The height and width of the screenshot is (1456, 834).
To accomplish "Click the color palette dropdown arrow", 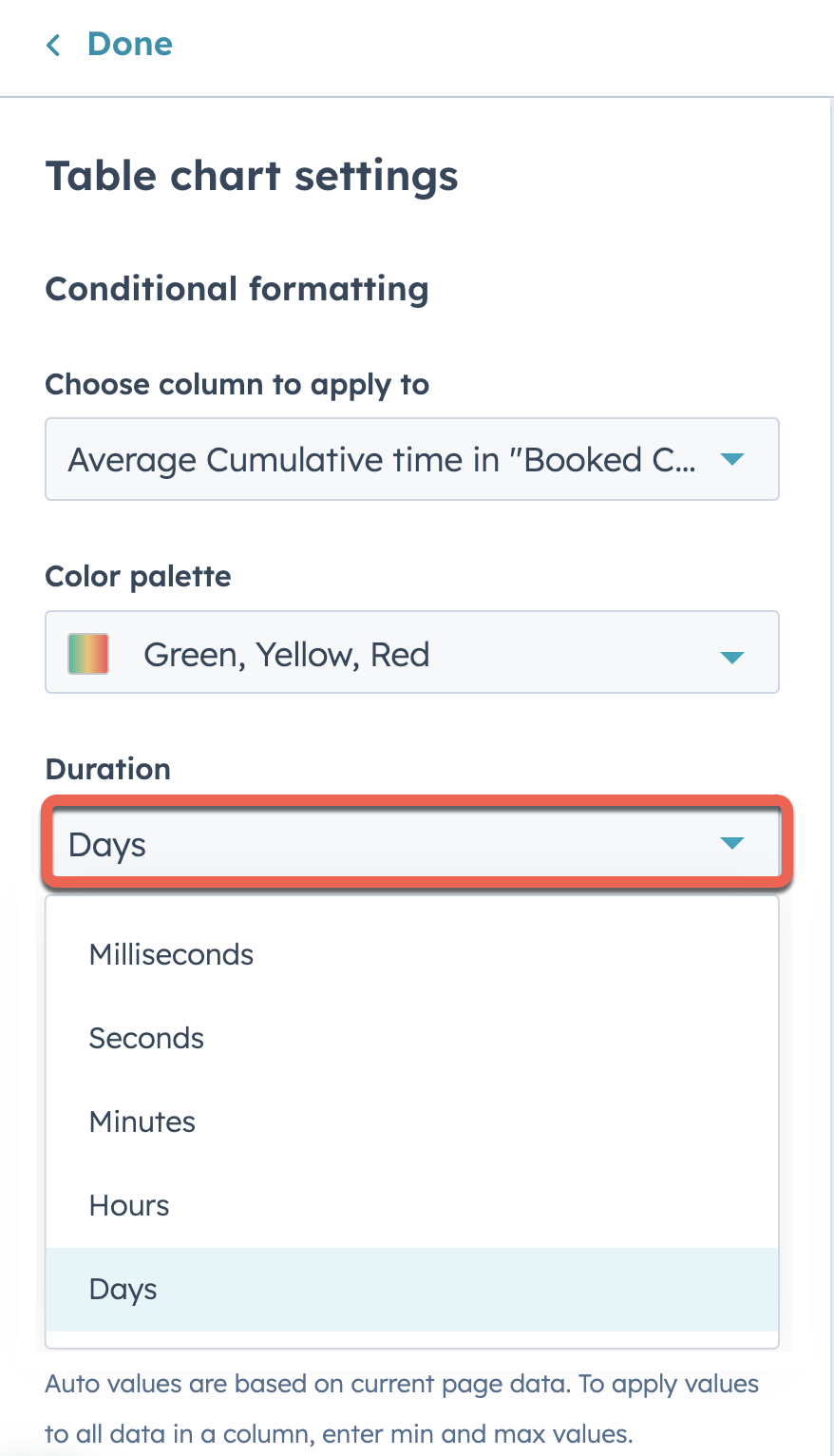I will click(731, 654).
